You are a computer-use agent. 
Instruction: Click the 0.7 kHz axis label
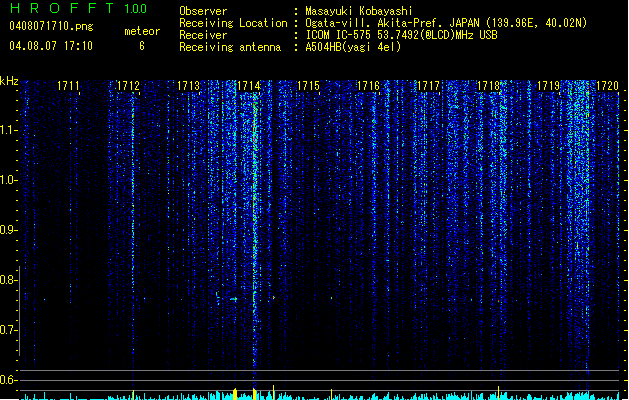click(x=8, y=330)
